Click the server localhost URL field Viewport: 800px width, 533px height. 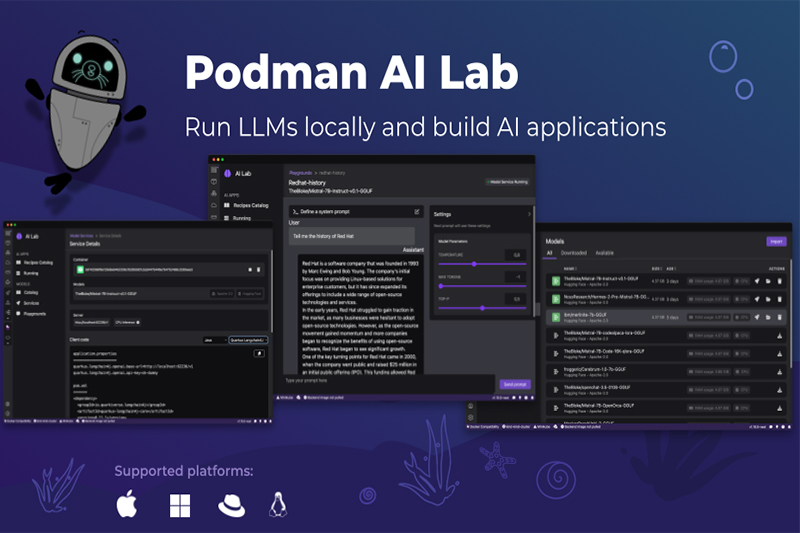91,322
